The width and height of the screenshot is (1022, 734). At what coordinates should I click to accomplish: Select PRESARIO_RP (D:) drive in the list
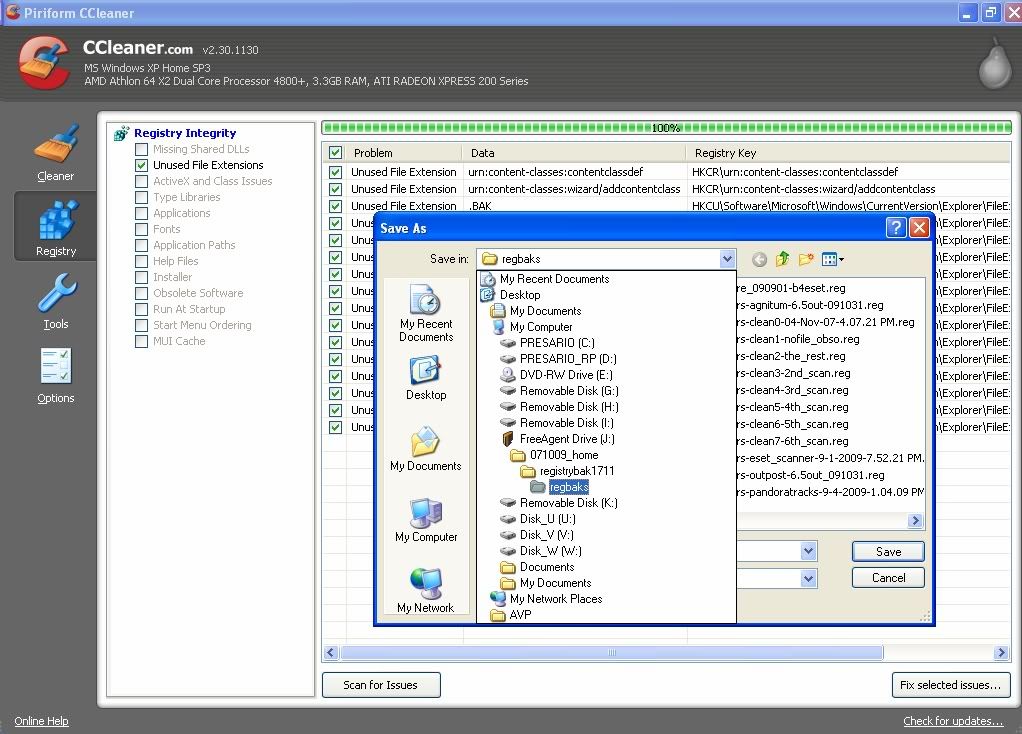[x=568, y=359]
